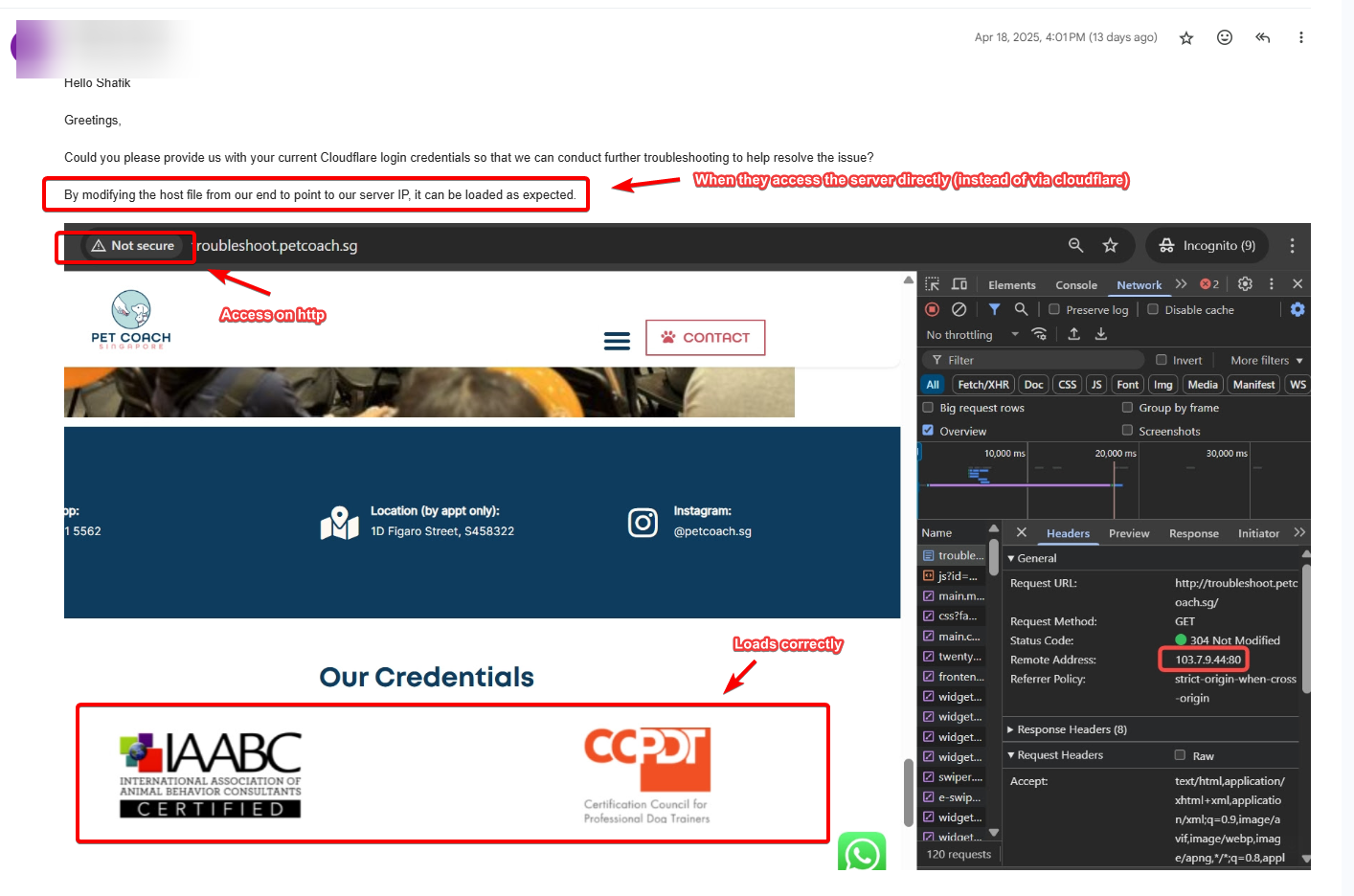Viewport: 1354px width, 896px height.
Task: Click the Not secure badge
Action: (133, 246)
